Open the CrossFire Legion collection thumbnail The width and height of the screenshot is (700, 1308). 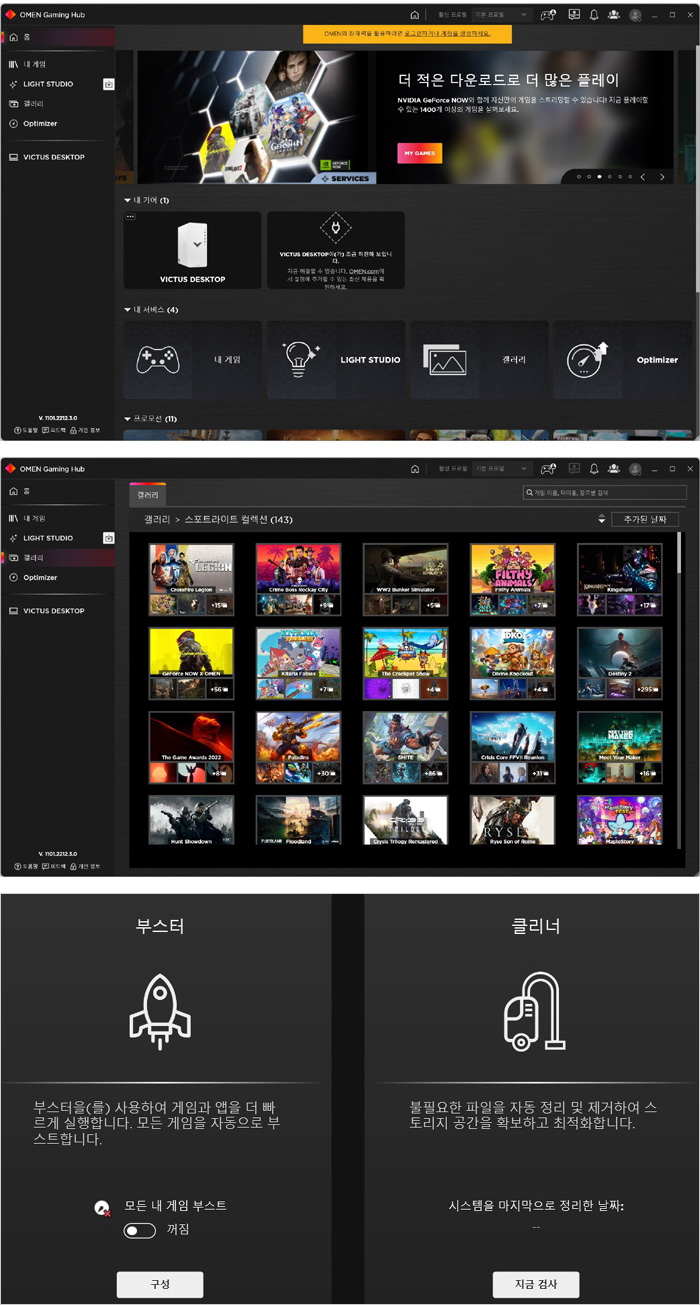[191, 579]
